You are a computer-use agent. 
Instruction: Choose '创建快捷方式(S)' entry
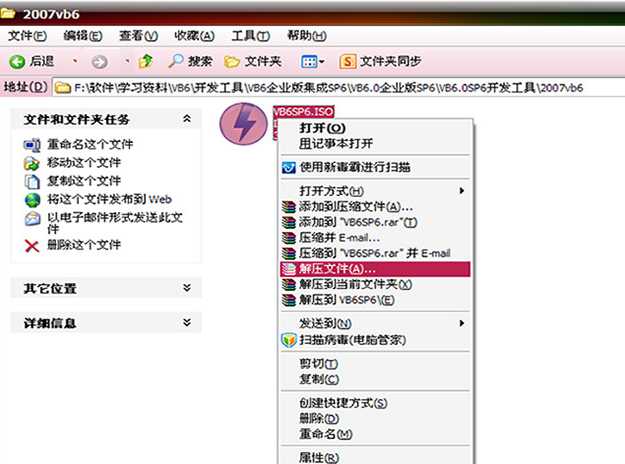[375, 403]
